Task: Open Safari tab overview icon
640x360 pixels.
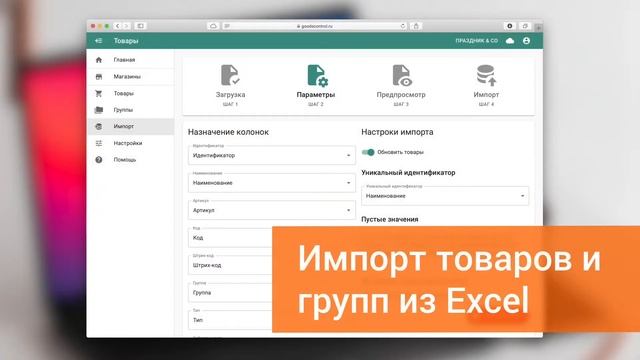Action: tap(525, 26)
